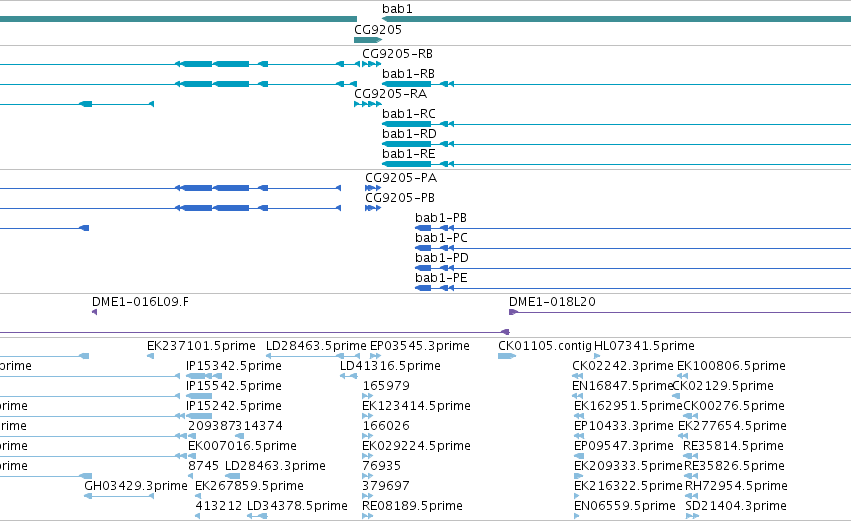
Task: Select the EK100806.5prime EST label
Action: (731, 366)
